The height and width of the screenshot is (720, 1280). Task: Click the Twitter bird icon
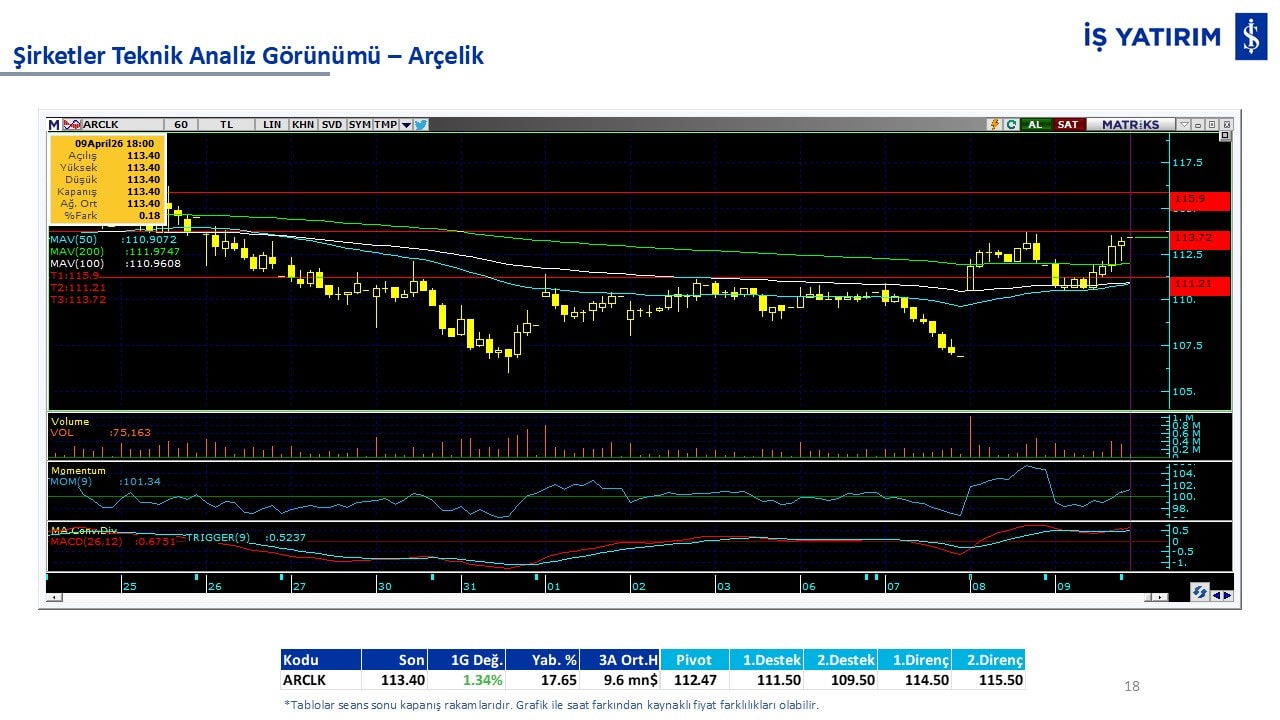[x=421, y=125]
